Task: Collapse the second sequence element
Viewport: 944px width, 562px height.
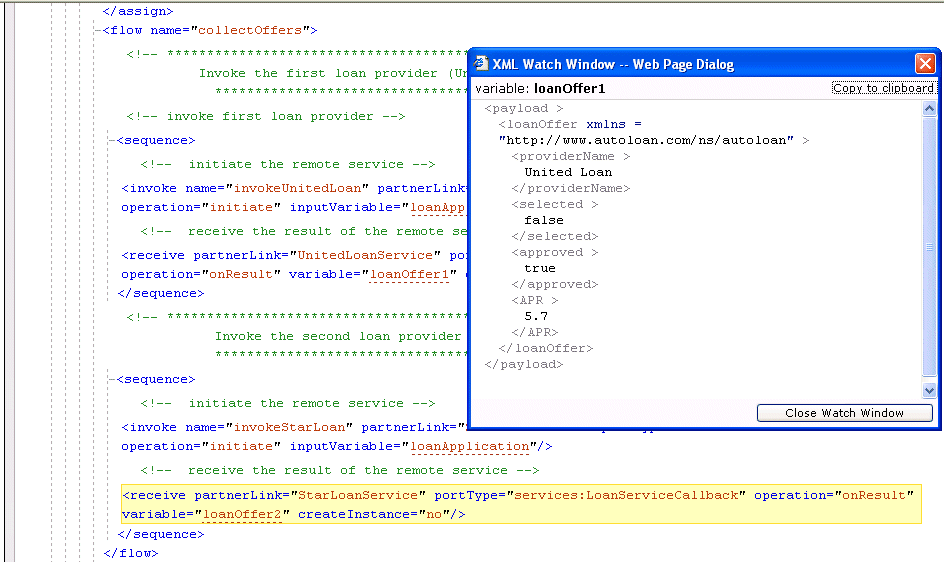Action: click(111, 379)
